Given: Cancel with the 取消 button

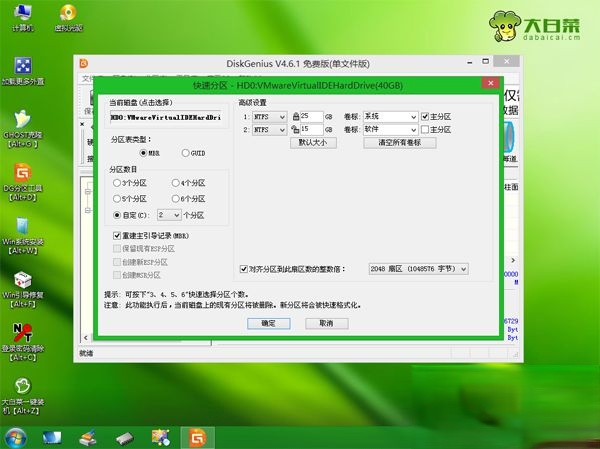Looking at the screenshot, I should click(326, 323).
